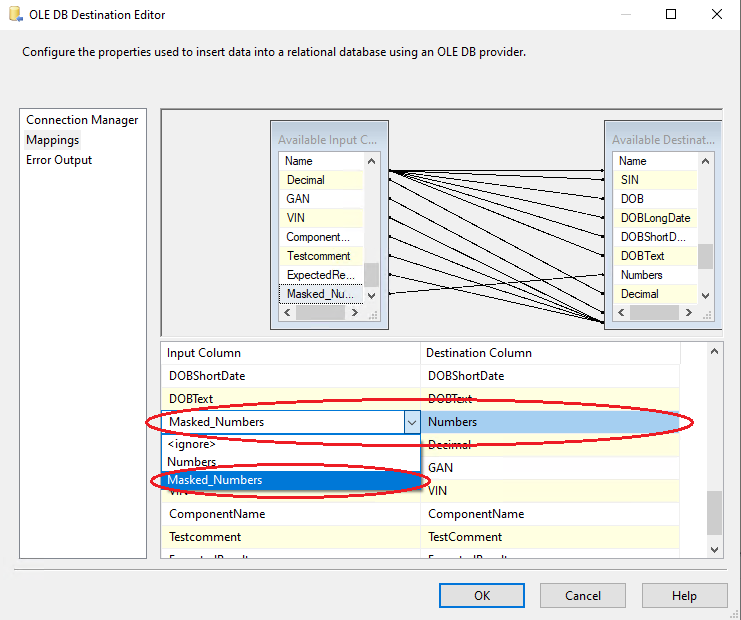Expand the Masked_Numbers input column dropdown arrow

411,423
